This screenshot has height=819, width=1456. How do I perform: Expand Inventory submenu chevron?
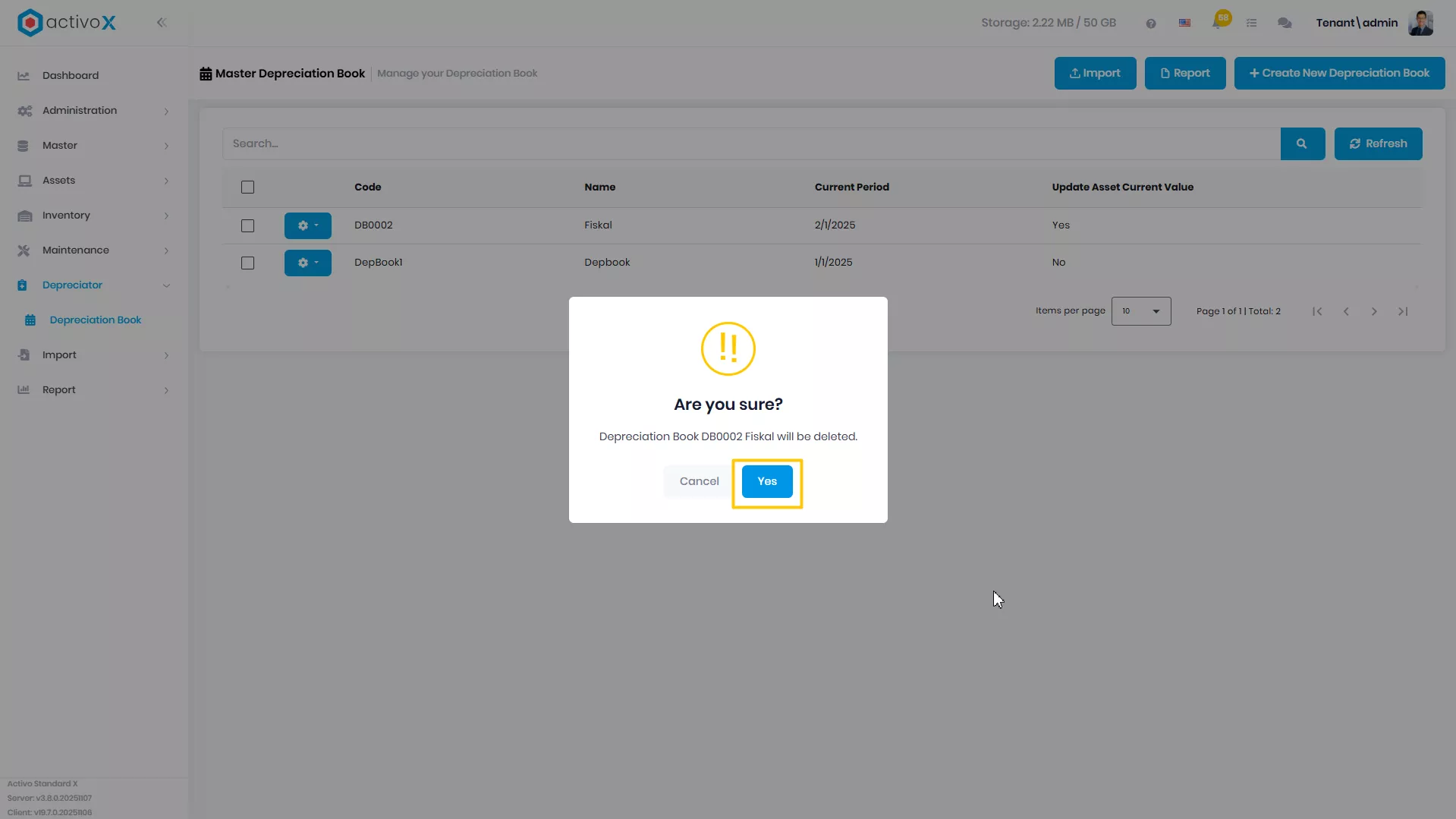[x=166, y=216]
